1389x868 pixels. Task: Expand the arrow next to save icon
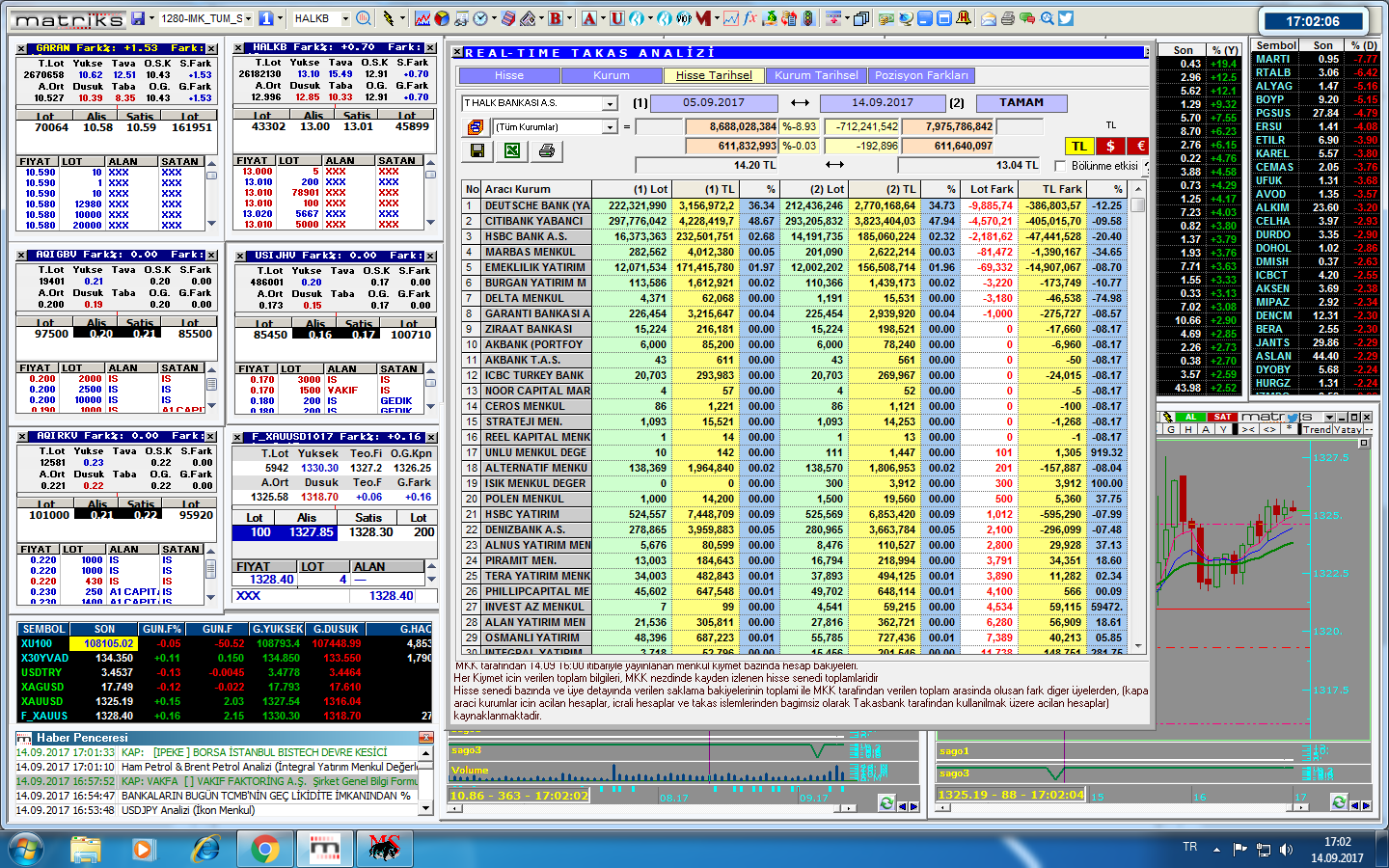[151, 18]
